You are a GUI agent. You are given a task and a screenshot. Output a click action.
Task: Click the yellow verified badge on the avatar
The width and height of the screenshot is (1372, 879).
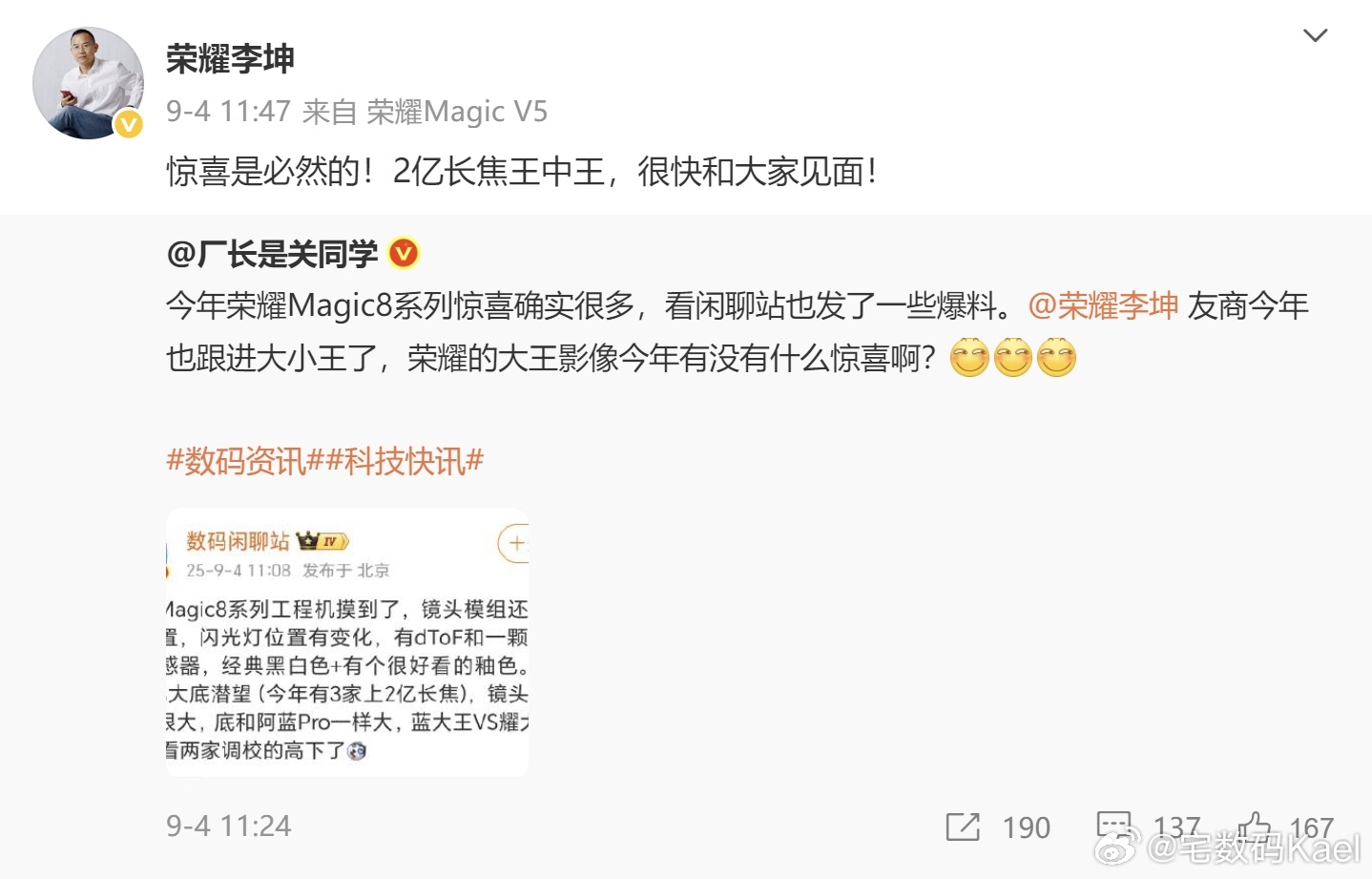[x=129, y=124]
